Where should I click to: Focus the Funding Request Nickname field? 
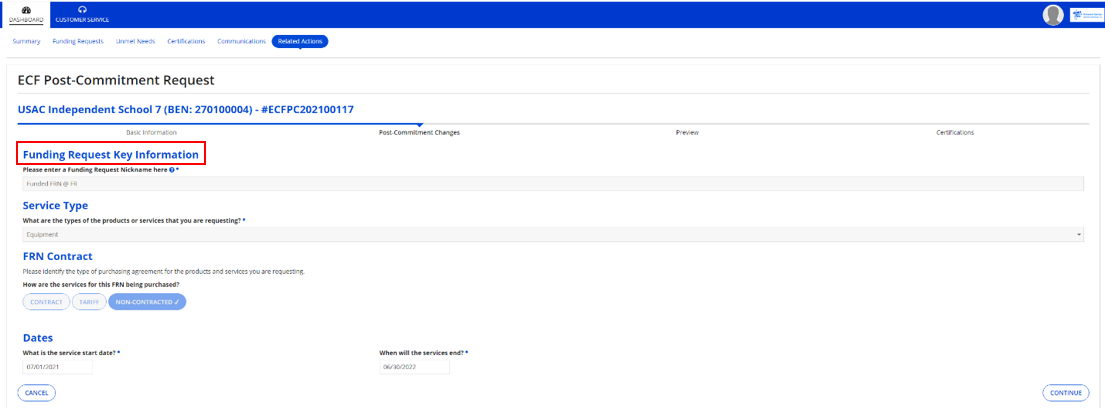tap(553, 184)
